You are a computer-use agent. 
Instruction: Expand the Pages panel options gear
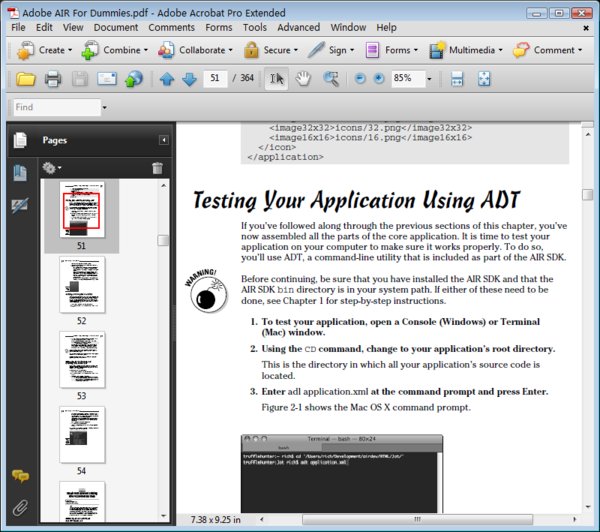click(x=51, y=168)
